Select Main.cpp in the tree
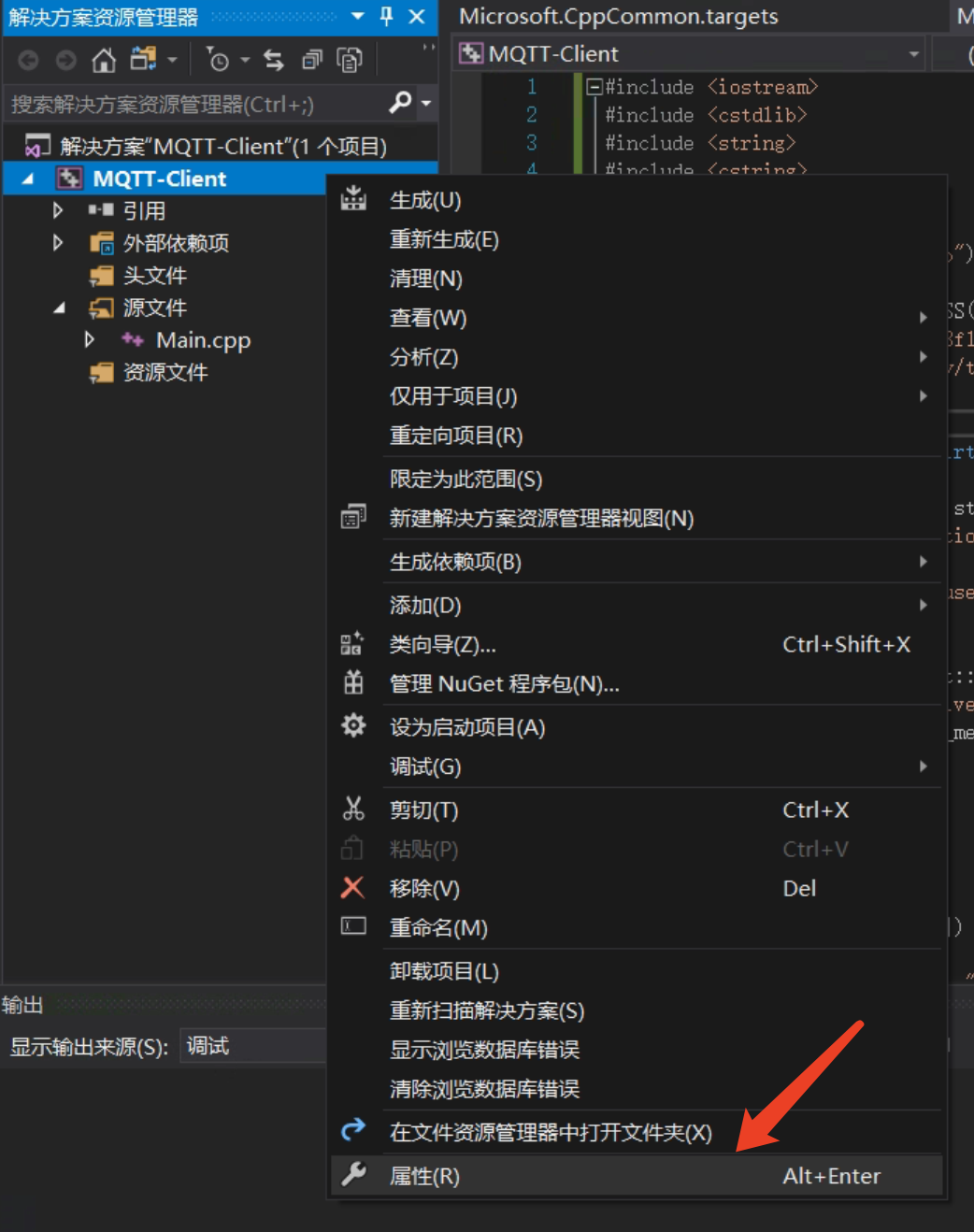The height and width of the screenshot is (1232, 974). [203, 340]
